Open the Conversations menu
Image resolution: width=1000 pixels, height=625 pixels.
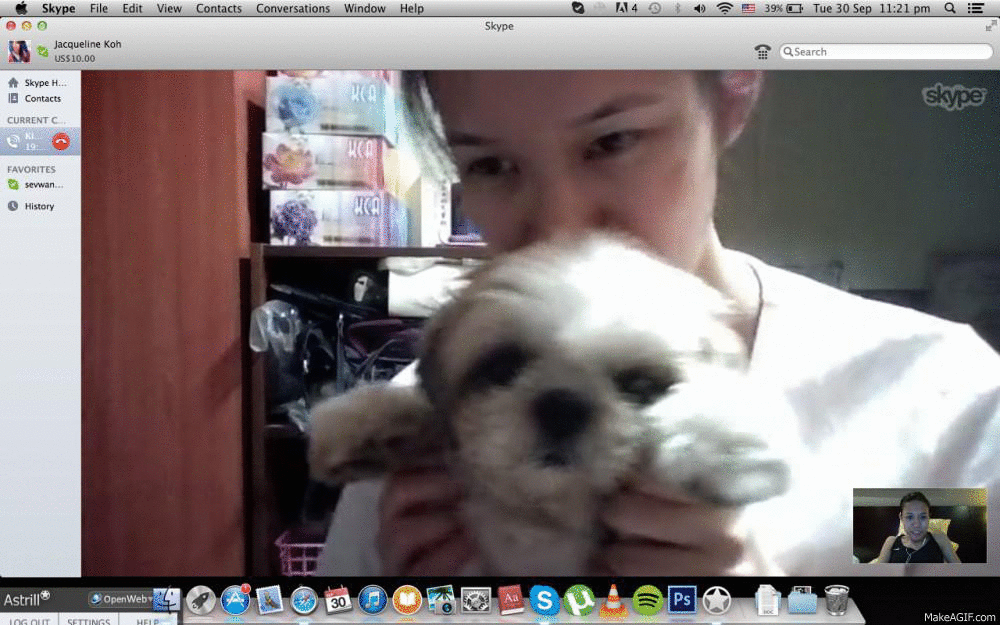tap(293, 8)
